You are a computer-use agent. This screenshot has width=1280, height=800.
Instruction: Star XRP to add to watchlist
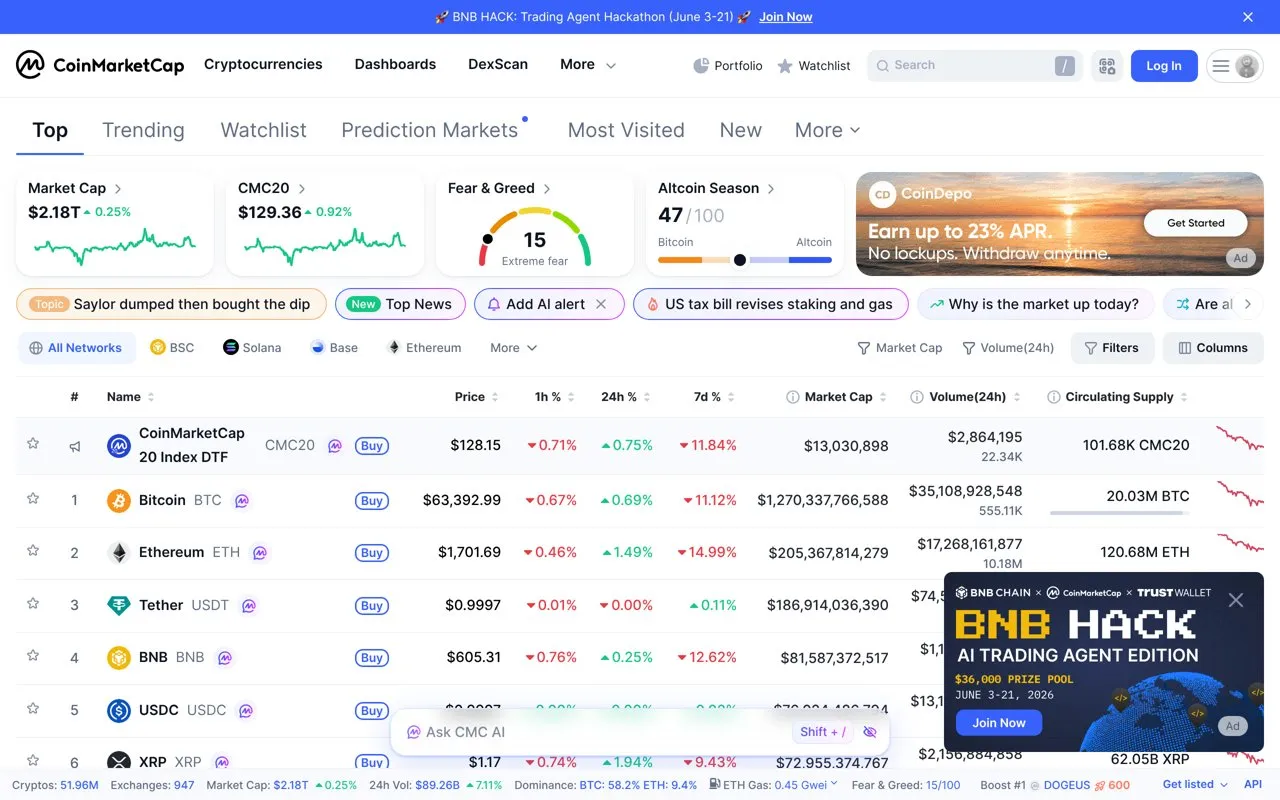point(33,760)
